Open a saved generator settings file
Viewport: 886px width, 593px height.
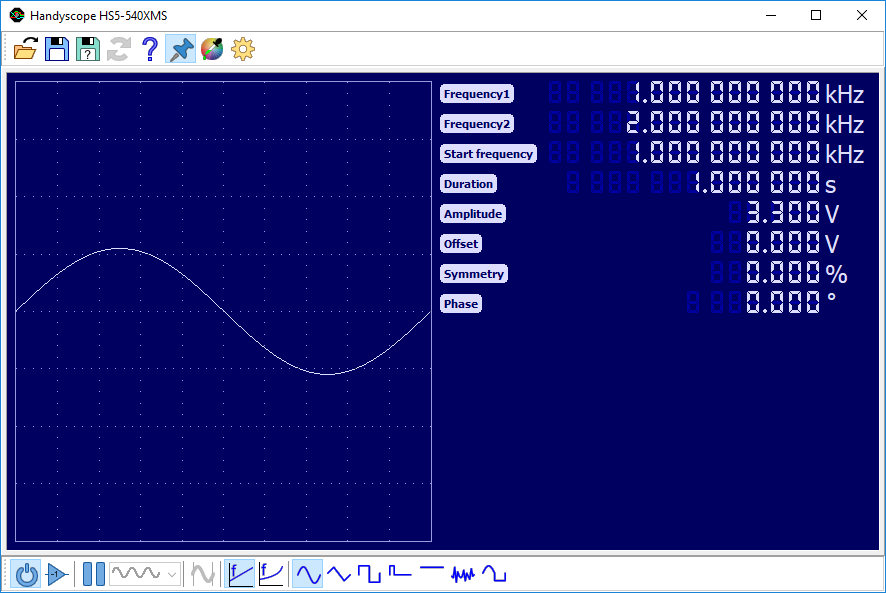pyautogui.click(x=25, y=48)
